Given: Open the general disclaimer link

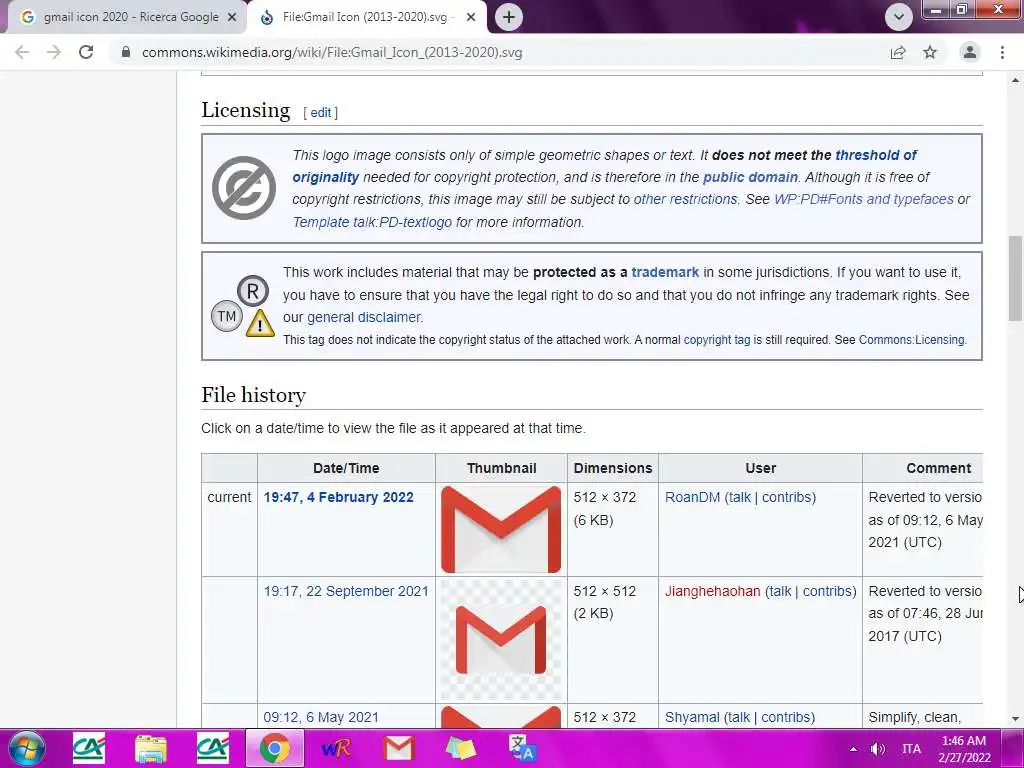Looking at the screenshot, I should tap(364, 317).
